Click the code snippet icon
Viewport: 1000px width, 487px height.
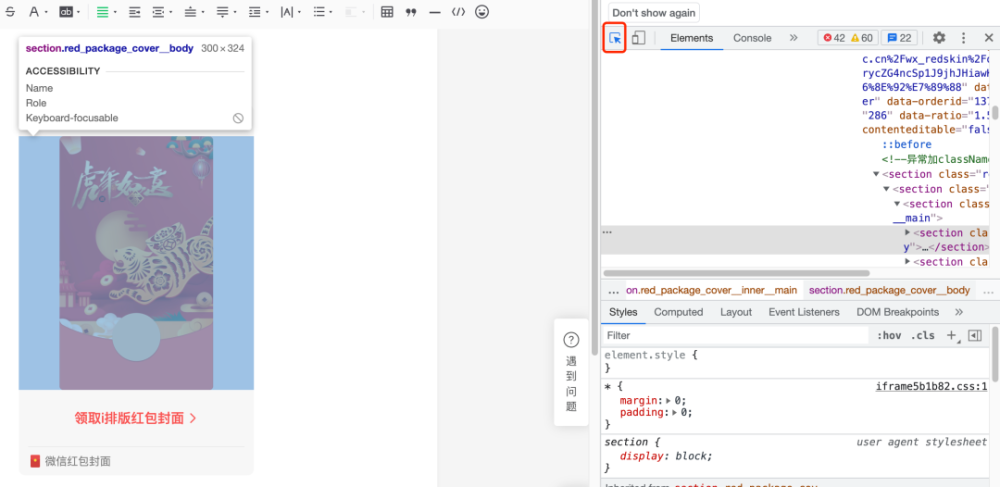click(x=458, y=12)
